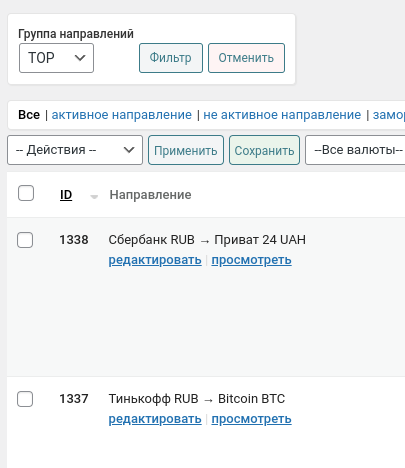The height and width of the screenshot is (468, 405).
Task: Tick the select-all checkbox in header
Action: coord(26,193)
